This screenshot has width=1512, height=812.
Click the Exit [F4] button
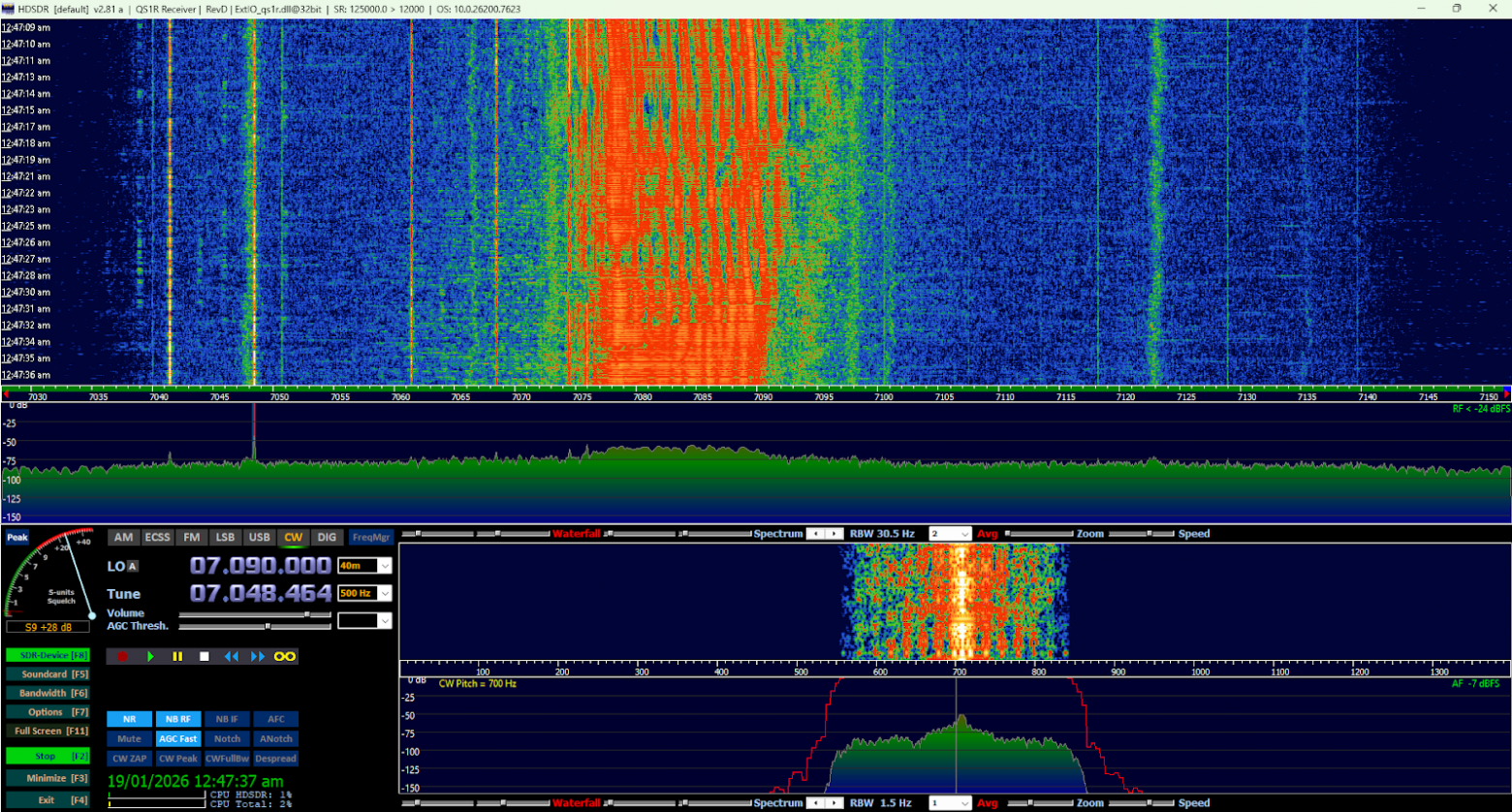click(47, 800)
